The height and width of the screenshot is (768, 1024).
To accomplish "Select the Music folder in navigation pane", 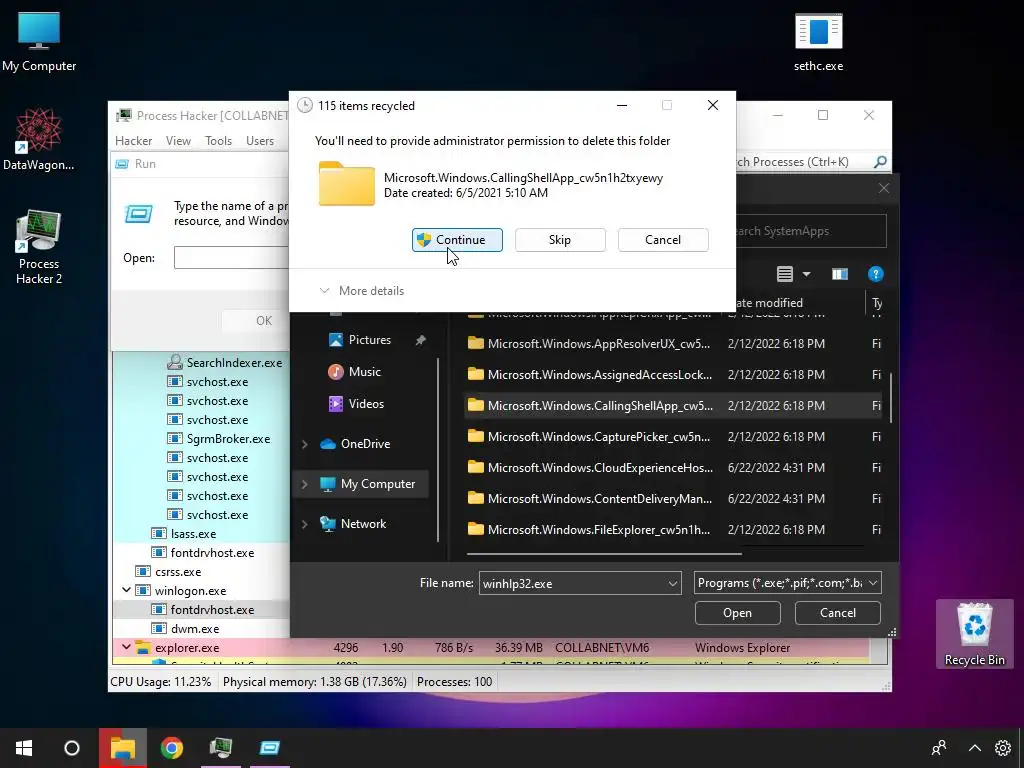I will (364, 372).
